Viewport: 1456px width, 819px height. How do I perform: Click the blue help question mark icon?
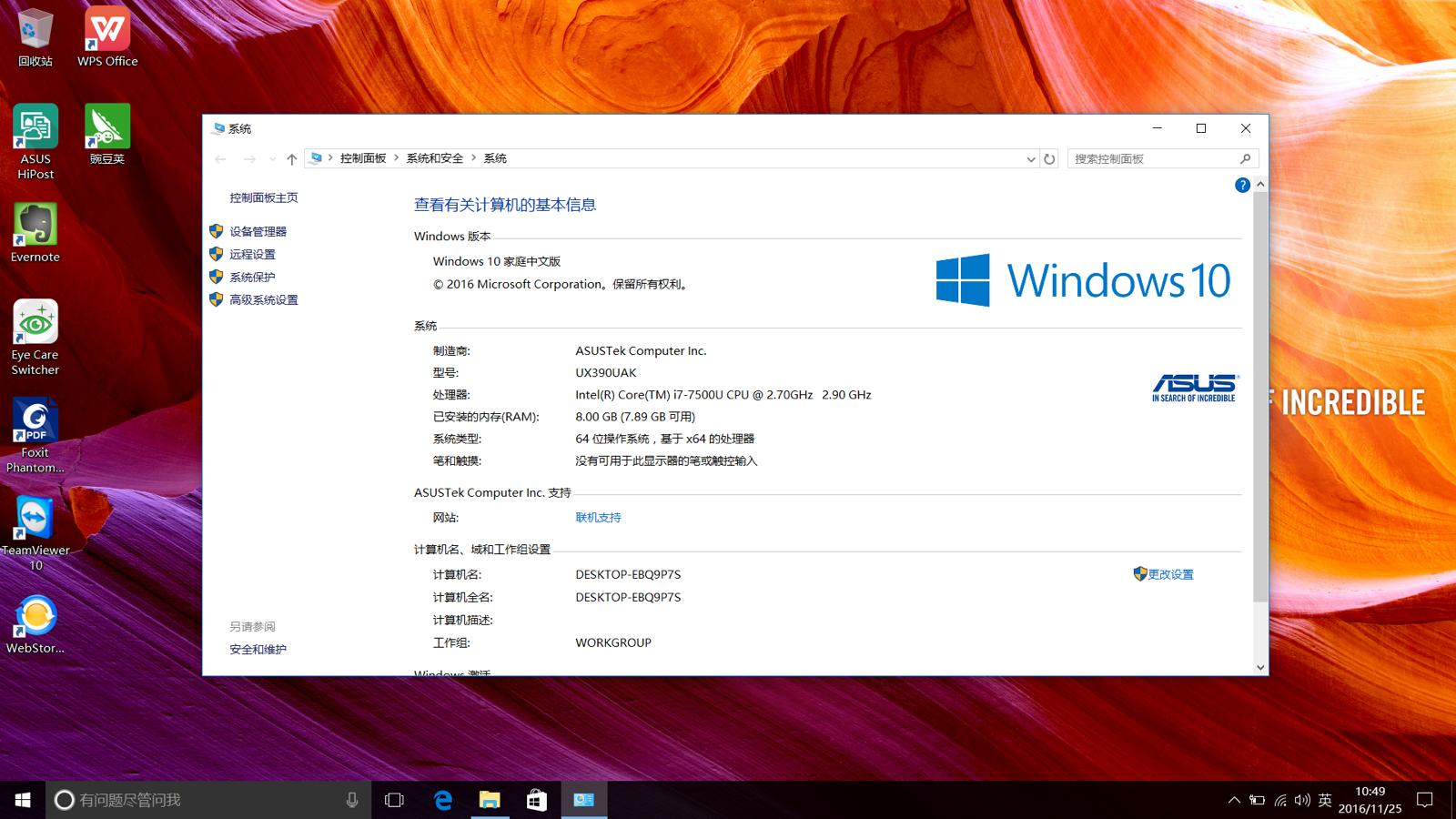(x=1242, y=186)
